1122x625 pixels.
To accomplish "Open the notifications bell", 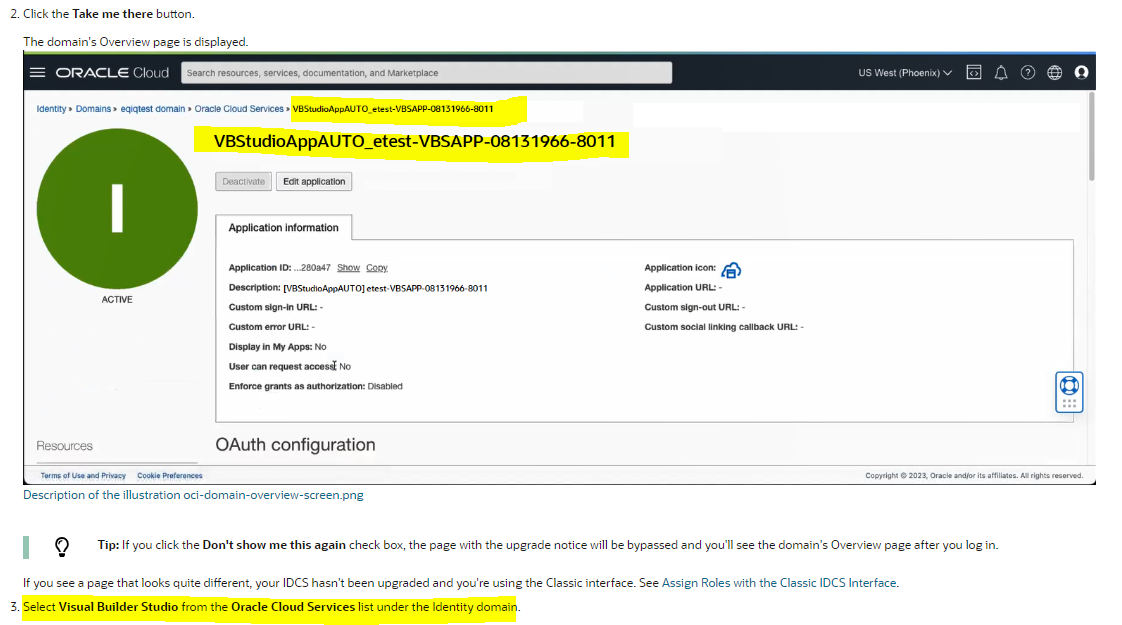I will tap(1000, 71).
